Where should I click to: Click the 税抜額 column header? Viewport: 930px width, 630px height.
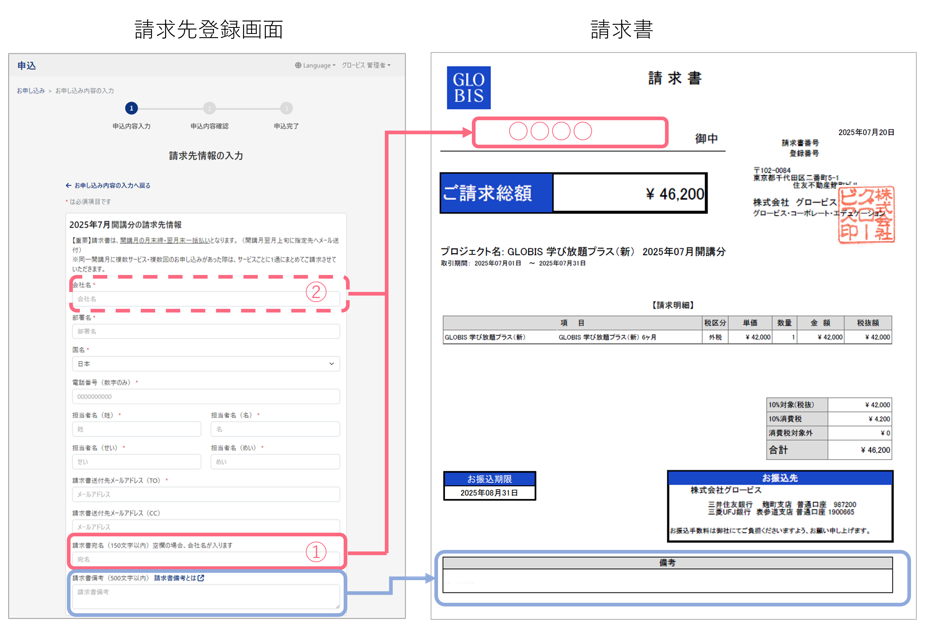[x=868, y=323]
